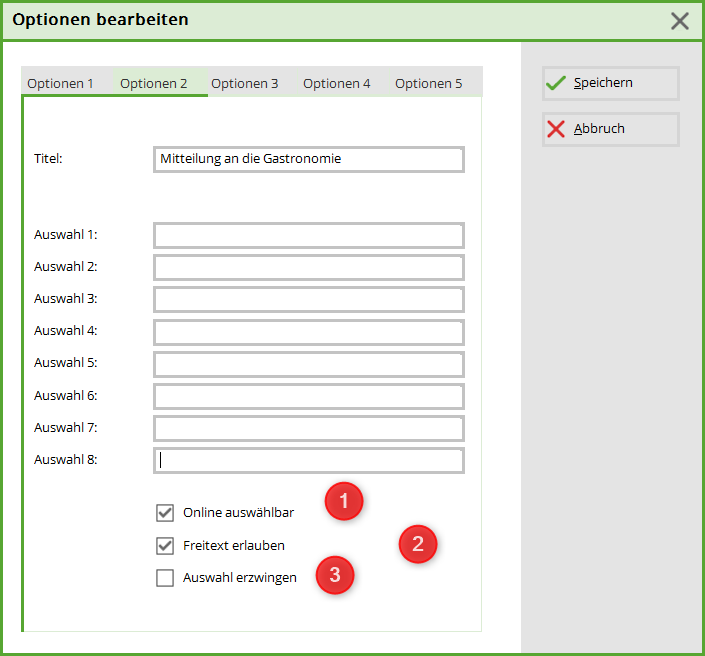Click red annotation marker number 1

coord(344,502)
